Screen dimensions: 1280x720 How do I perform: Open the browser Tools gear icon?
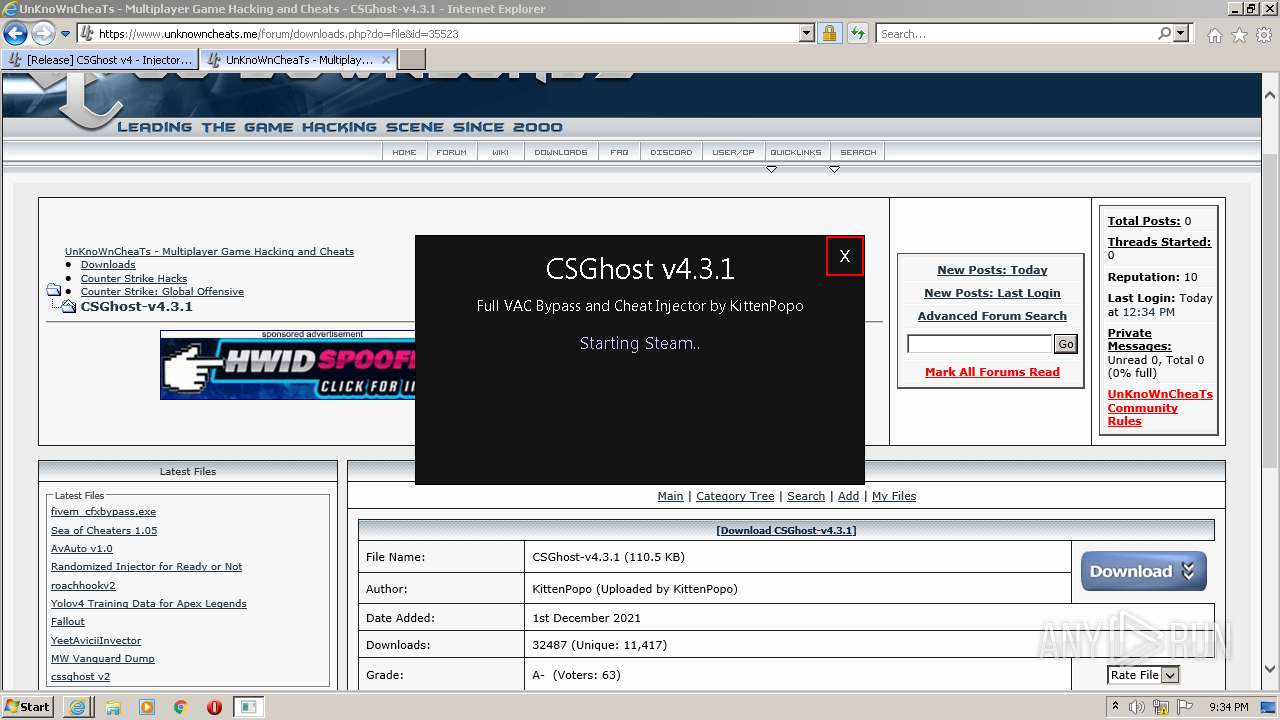click(1264, 35)
